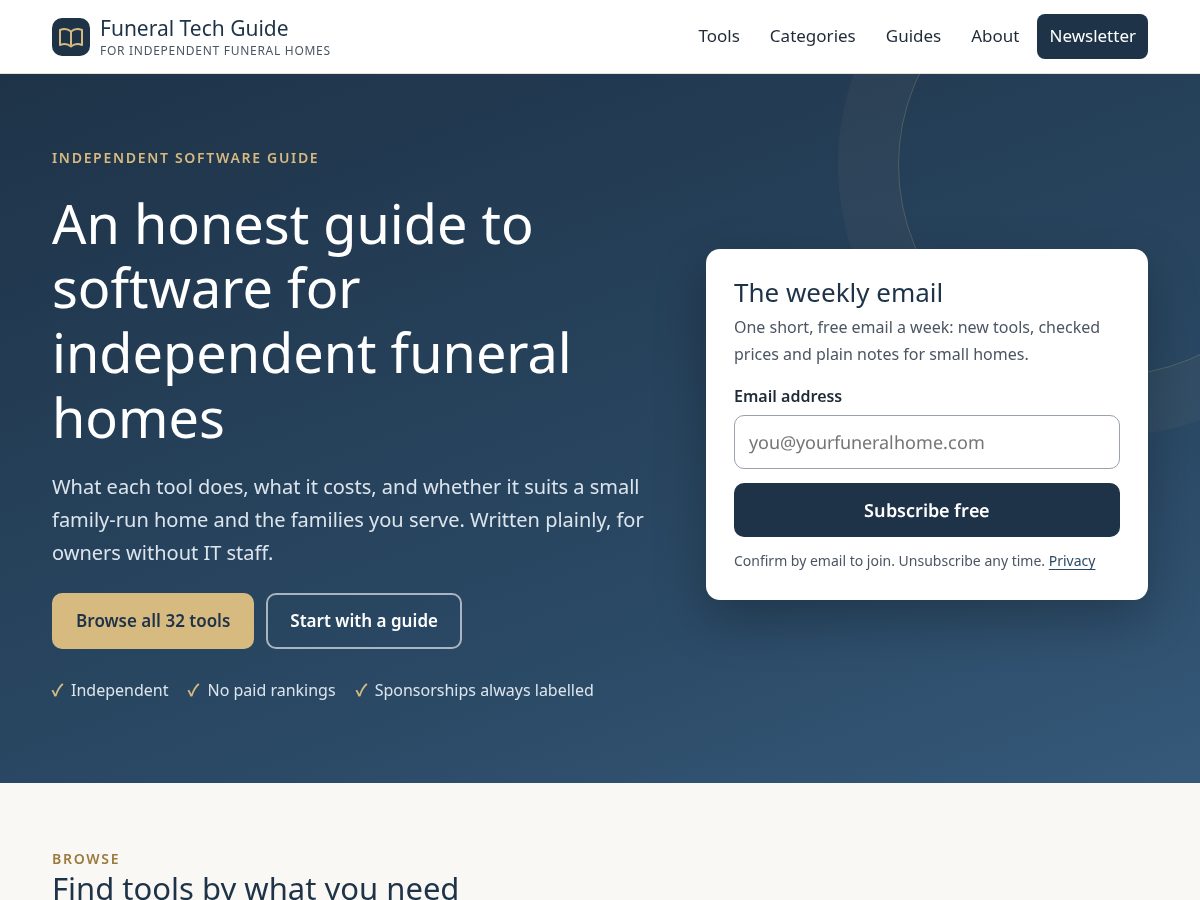Screen dimensions: 1200x900
Task: Click the 'No paid rankings' text
Action: point(272,690)
